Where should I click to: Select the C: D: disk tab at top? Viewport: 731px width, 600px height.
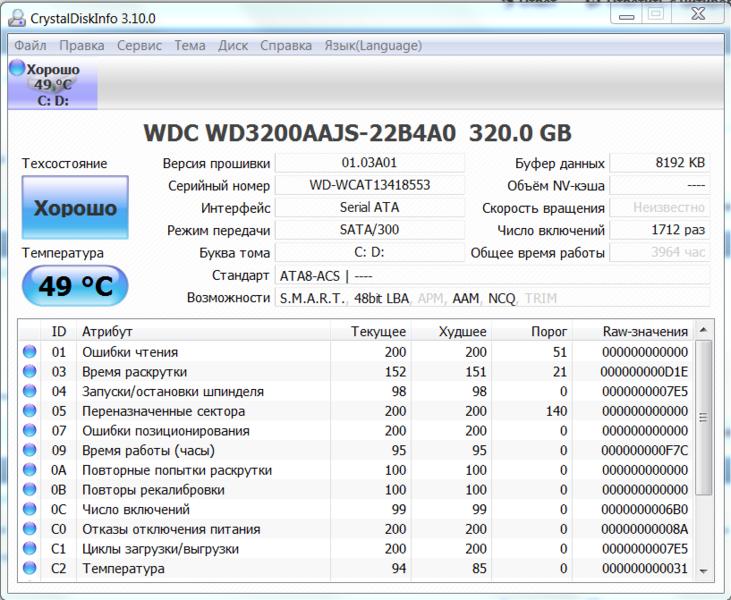53,84
